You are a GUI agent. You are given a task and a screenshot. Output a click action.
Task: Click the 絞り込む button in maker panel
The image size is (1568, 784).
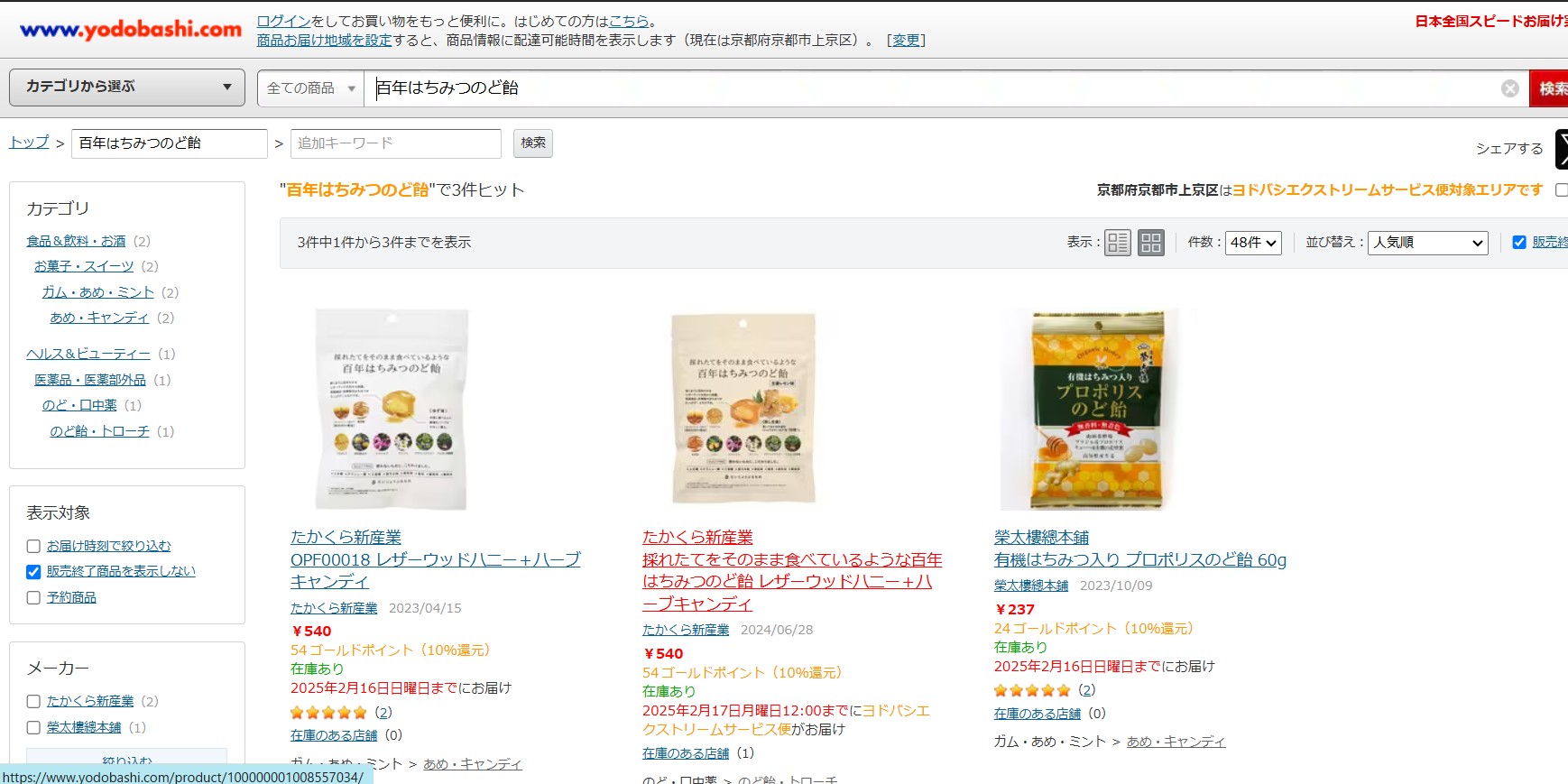127,760
